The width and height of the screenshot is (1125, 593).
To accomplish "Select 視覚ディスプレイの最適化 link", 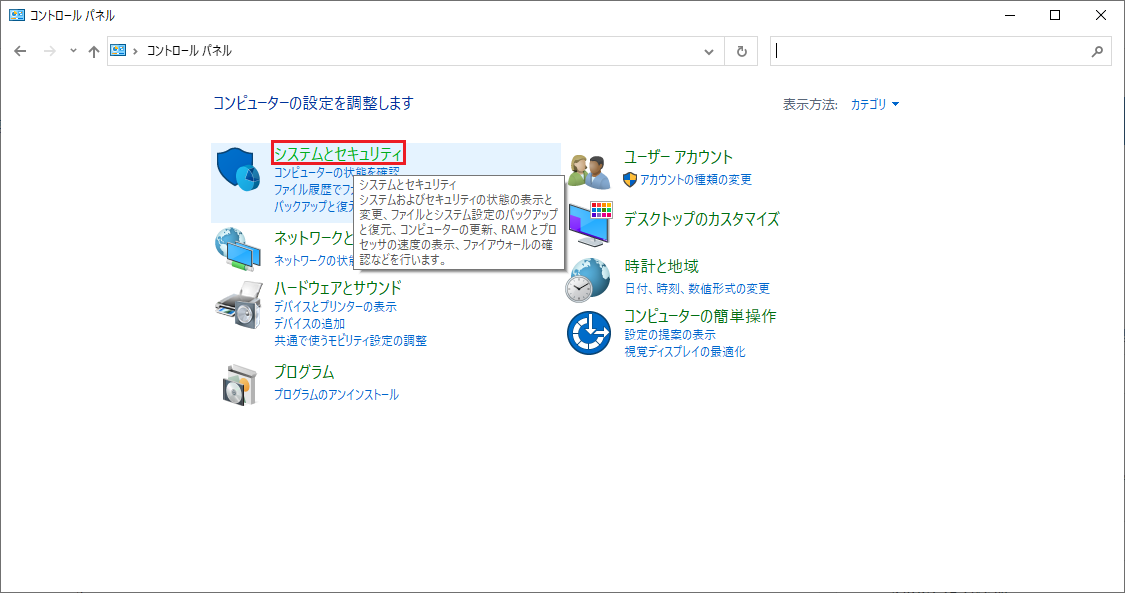I will [685, 352].
